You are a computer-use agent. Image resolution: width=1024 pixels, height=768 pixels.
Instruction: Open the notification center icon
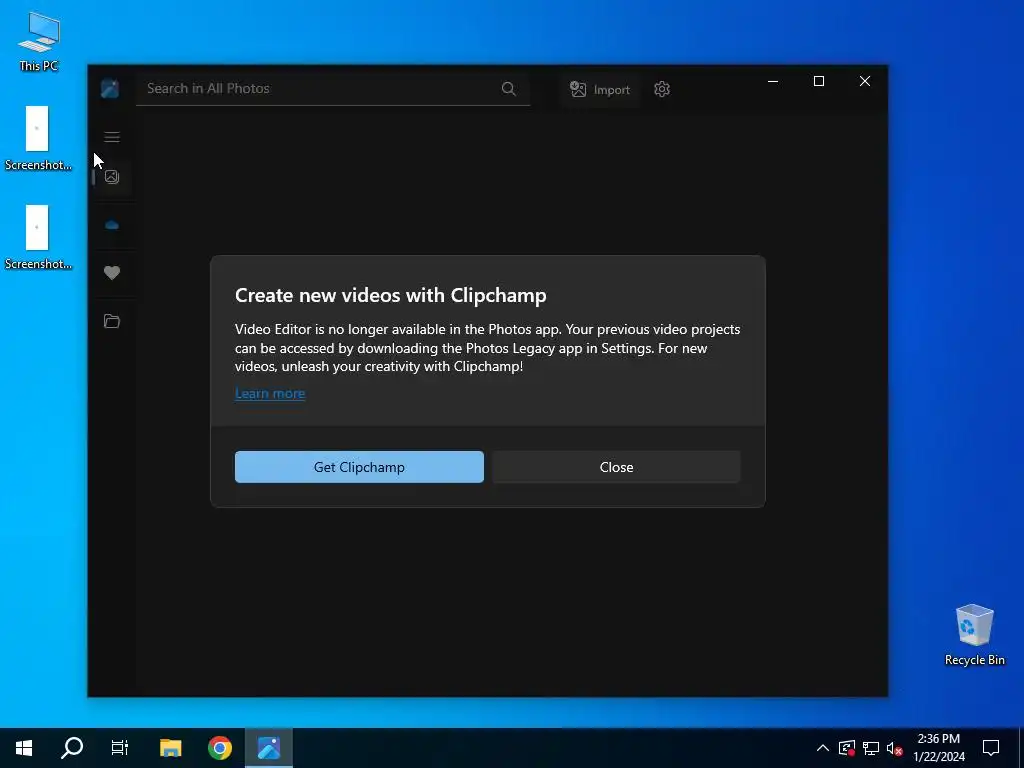coord(991,748)
